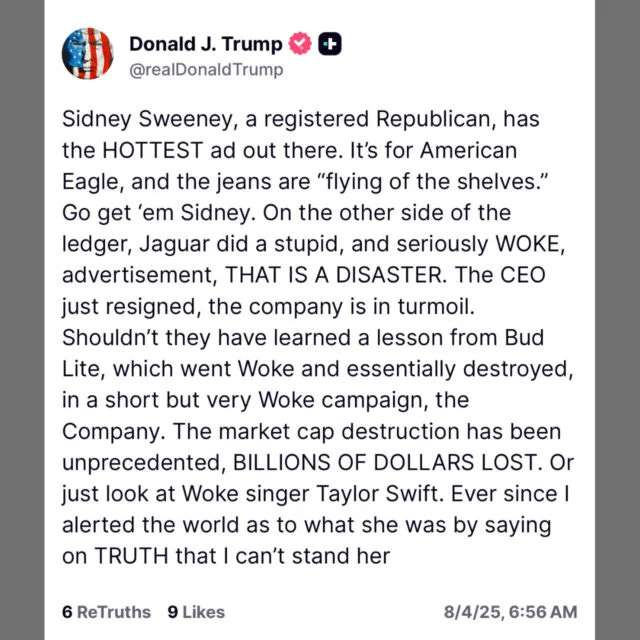This screenshot has height=640, width=640.
Task: Open the @realDonaldTrump handle
Action: click(x=206, y=70)
